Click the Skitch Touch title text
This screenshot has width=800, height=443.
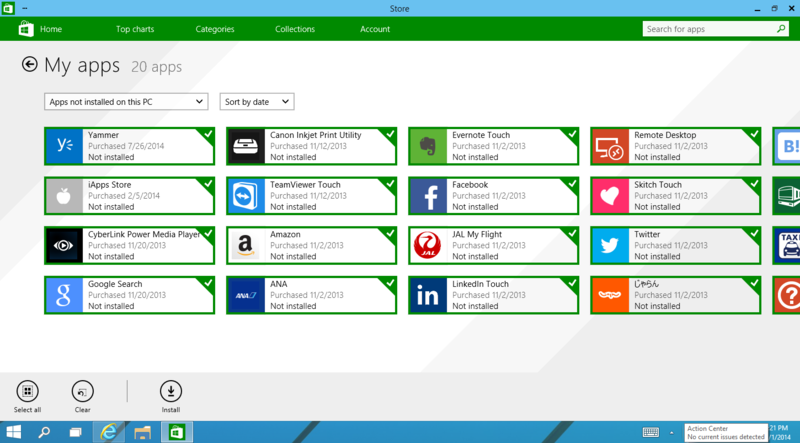click(x=658, y=185)
